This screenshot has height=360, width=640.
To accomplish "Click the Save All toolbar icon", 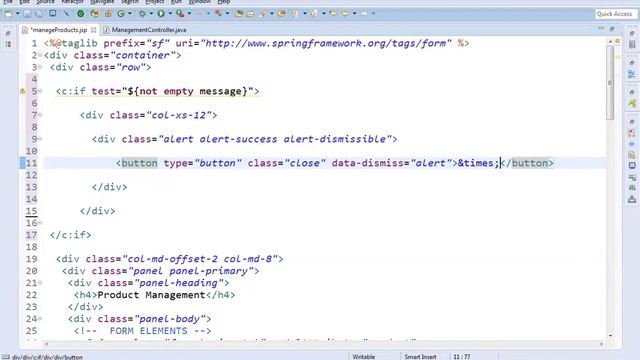I will [39, 14].
